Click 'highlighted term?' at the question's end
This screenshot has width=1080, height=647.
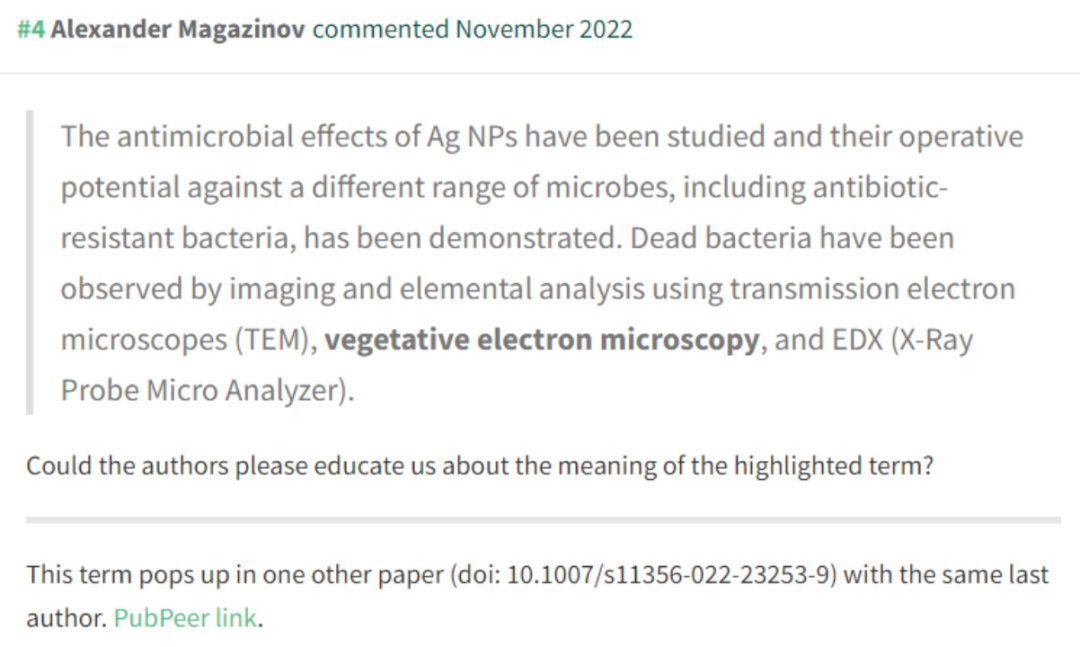833,466
